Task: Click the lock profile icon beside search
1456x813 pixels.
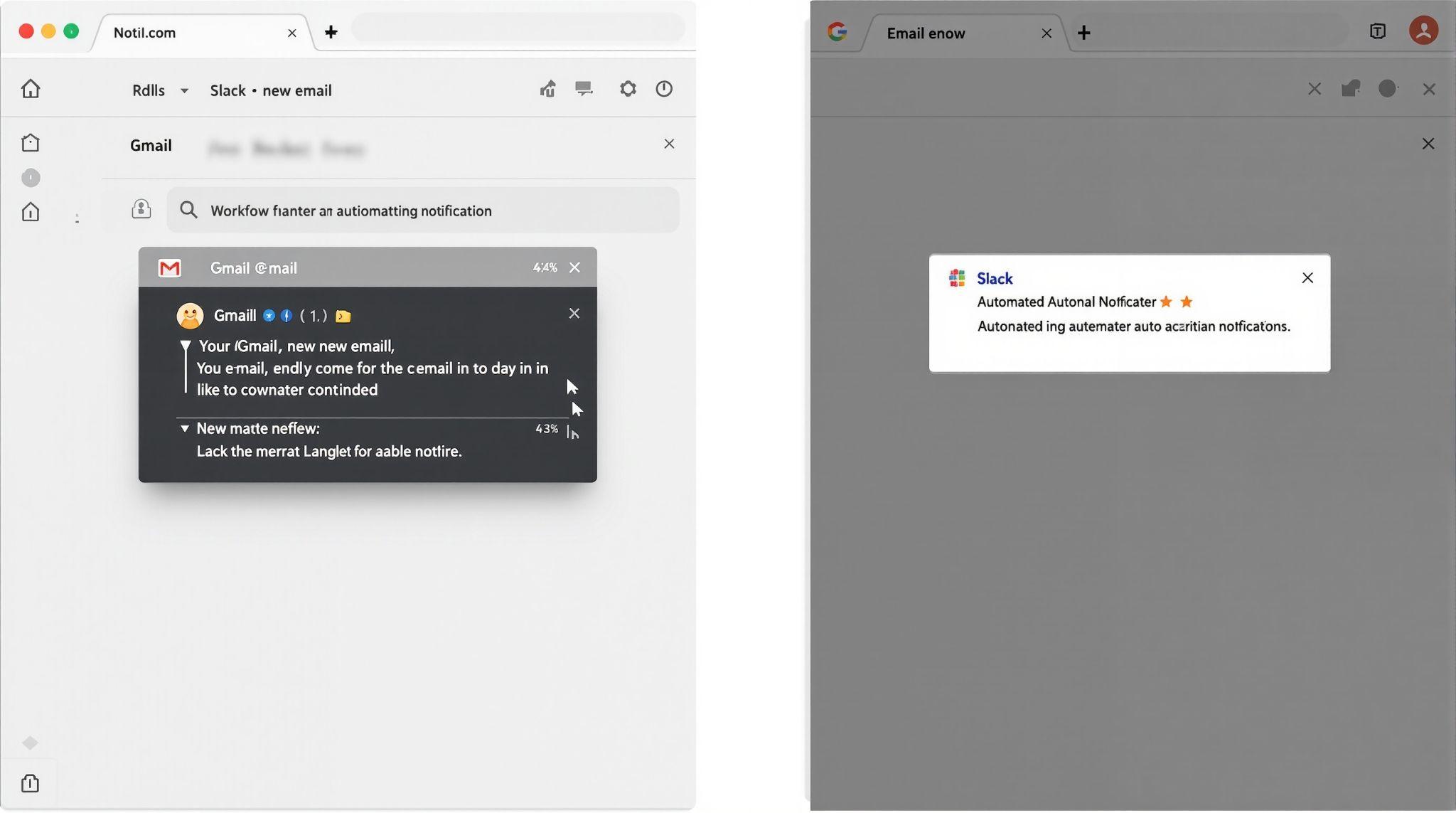Action: tap(141, 209)
